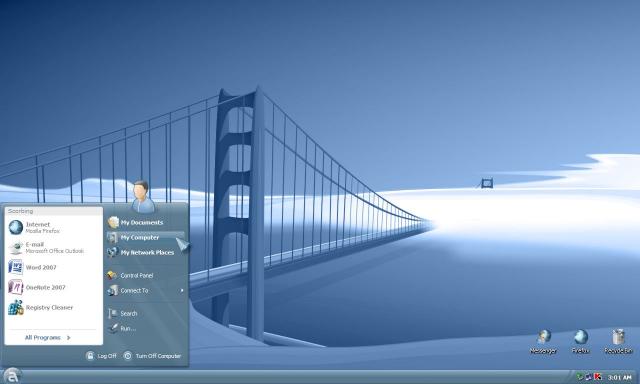Image resolution: width=640 pixels, height=384 pixels.
Task: Click the 3:01 AM taskbar clock
Action: point(619,378)
